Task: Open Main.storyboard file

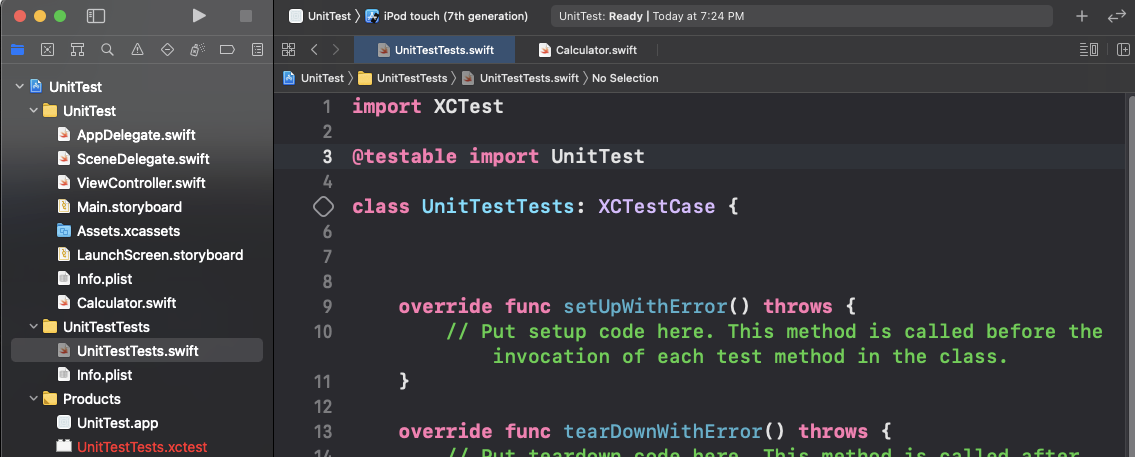Action: coord(130,206)
